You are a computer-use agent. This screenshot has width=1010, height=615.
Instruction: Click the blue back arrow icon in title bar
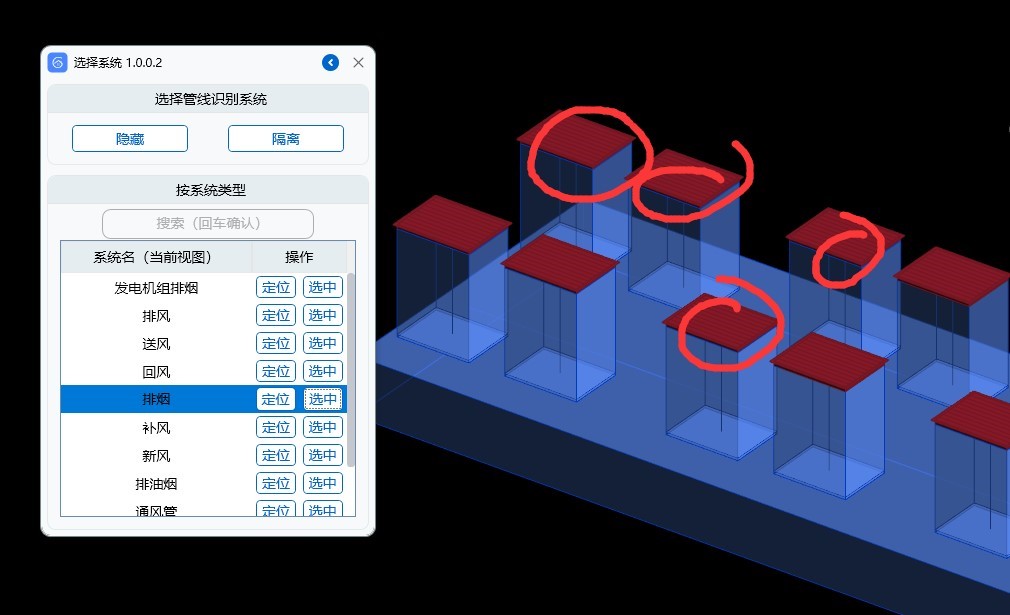(330, 63)
